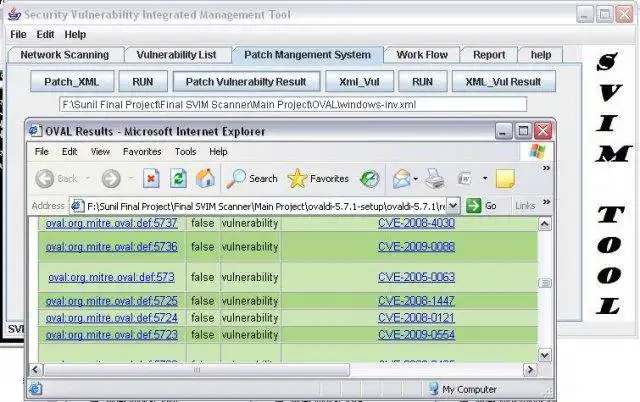The height and width of the screenshot is (402, 640).
Task: Click the green Go arrow button
Action: 473,205
